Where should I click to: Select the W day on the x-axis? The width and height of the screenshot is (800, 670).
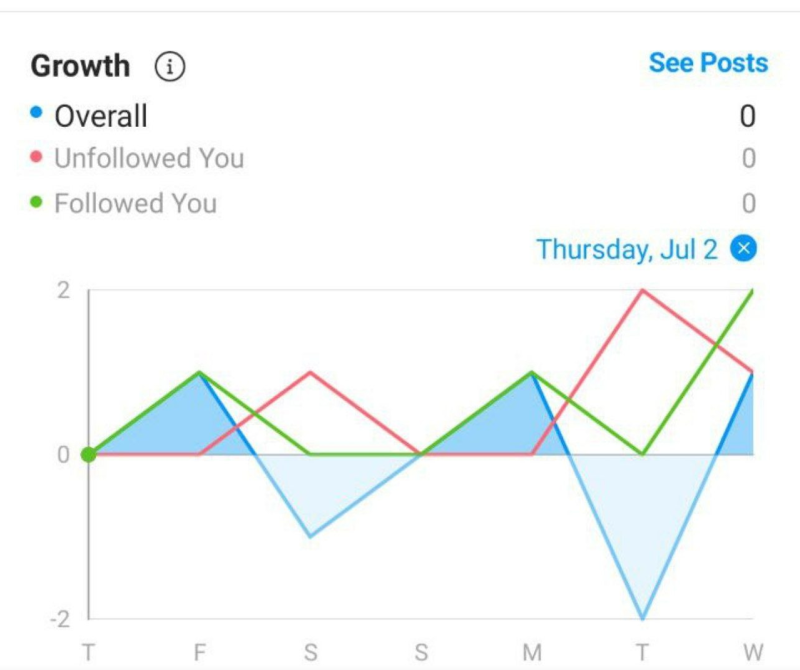coord(753,652)
